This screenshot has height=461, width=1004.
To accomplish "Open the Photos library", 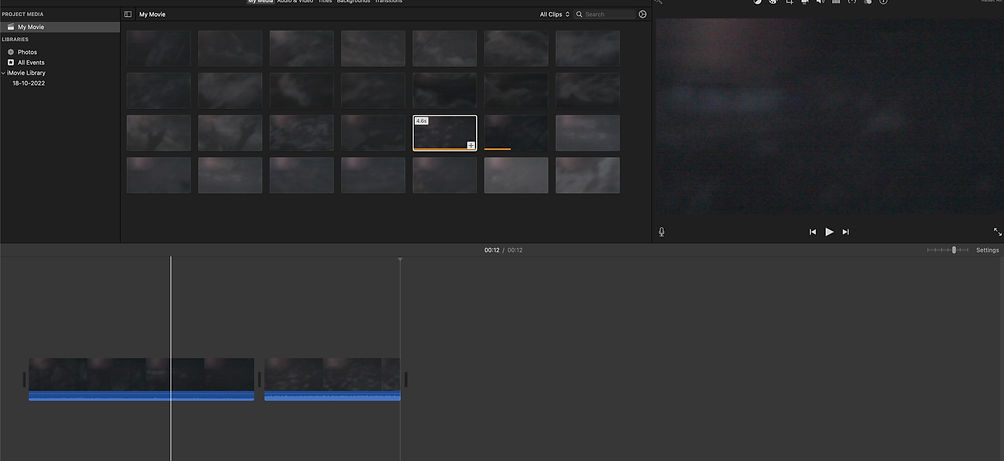I will (27, 52).
